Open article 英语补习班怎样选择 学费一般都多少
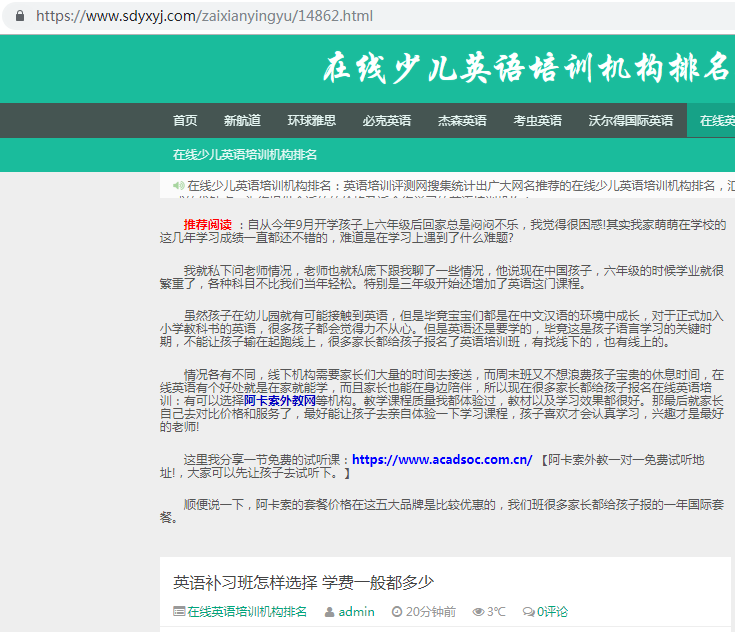Viewport: 735px width, 632px height. [303, 582]
